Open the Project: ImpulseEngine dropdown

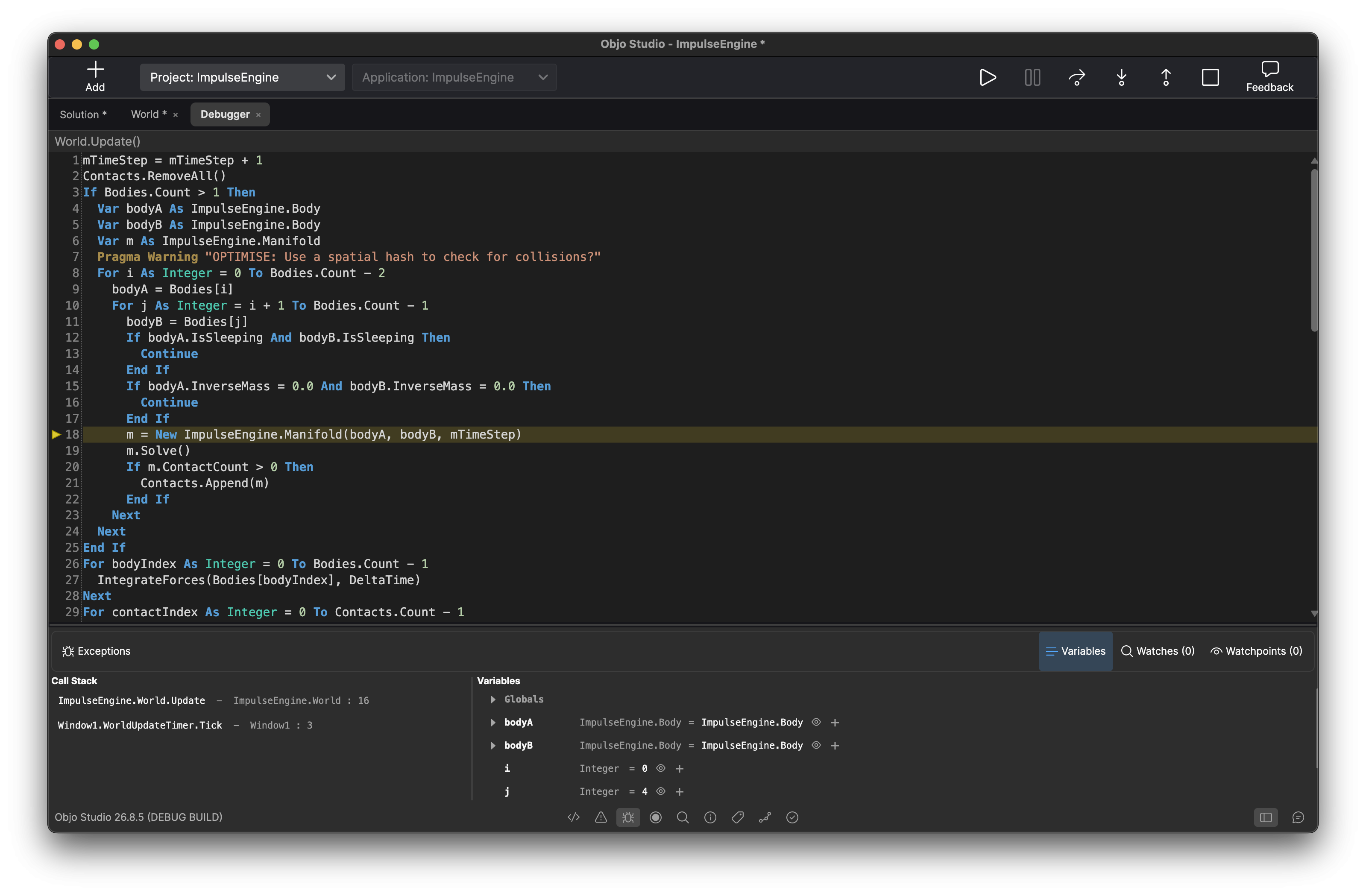pos(242,77)
